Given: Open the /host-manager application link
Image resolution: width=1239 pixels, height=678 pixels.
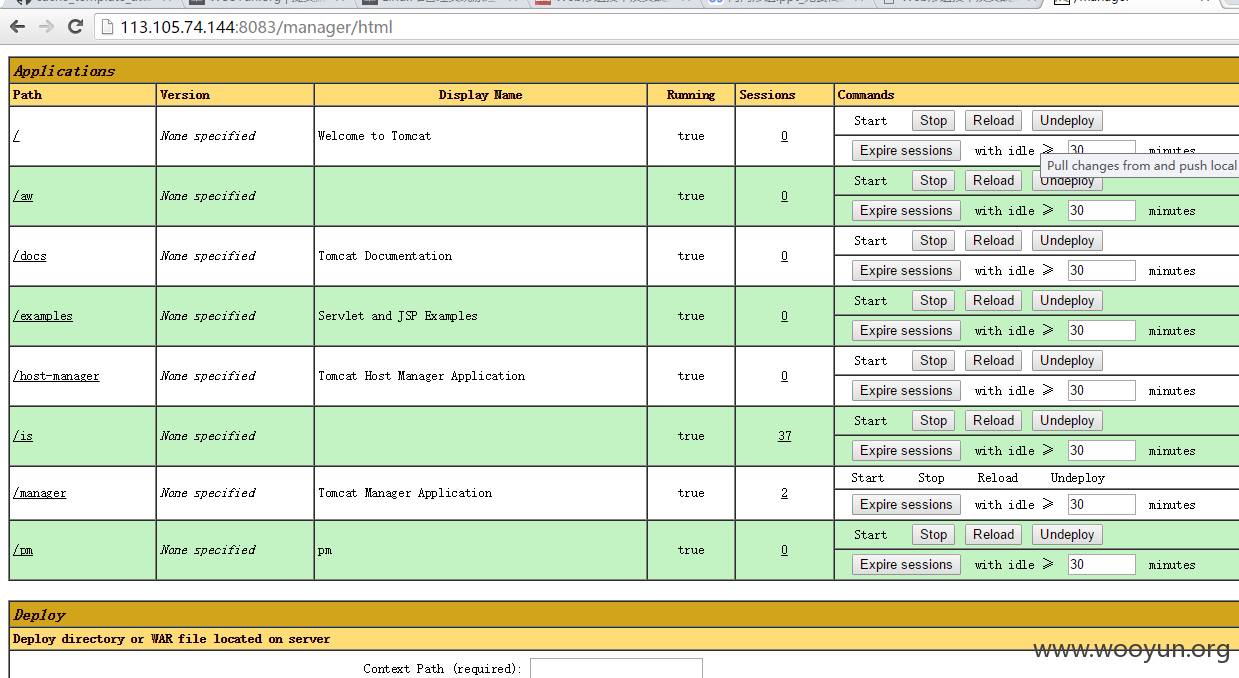Looking at the screenshot, I should pos(56,376).
